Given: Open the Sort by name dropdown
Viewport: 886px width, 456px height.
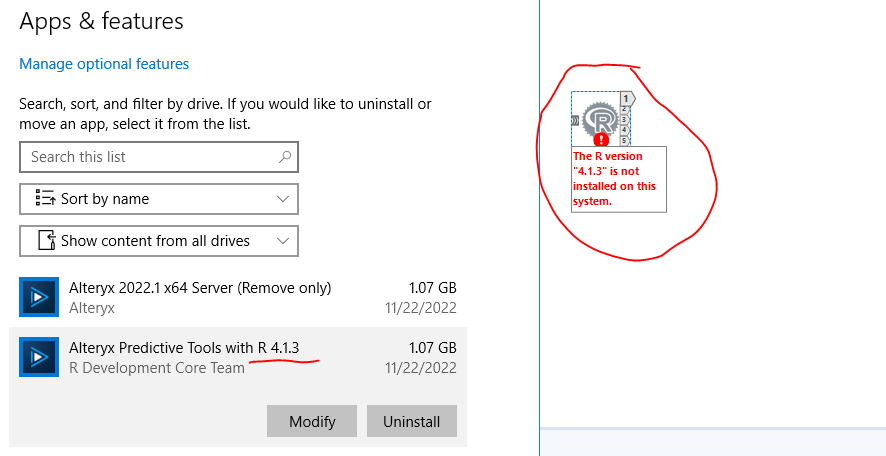Looking at the screenshot, I should (159, 199).
